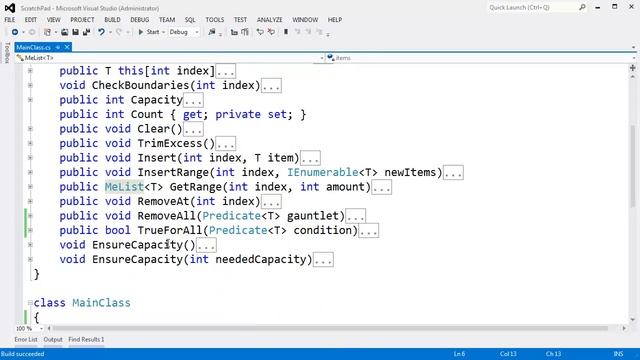Viewport: 640px width, 360px height.
Task: Click the editor split handle above scrollbar
Action: [x=633, y=68]
